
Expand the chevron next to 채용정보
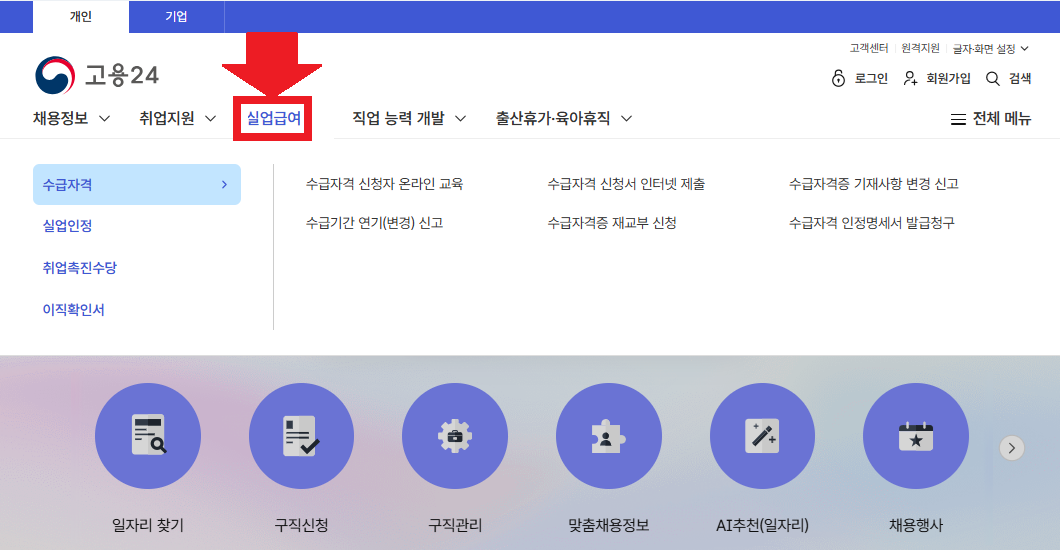[x=105, y=118]
